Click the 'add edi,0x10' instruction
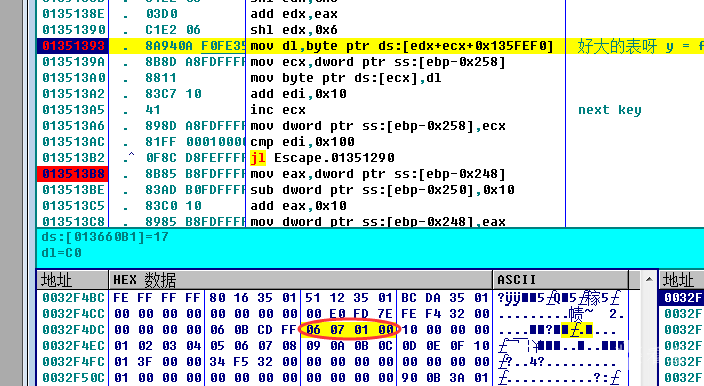 [x=298, y=94]
